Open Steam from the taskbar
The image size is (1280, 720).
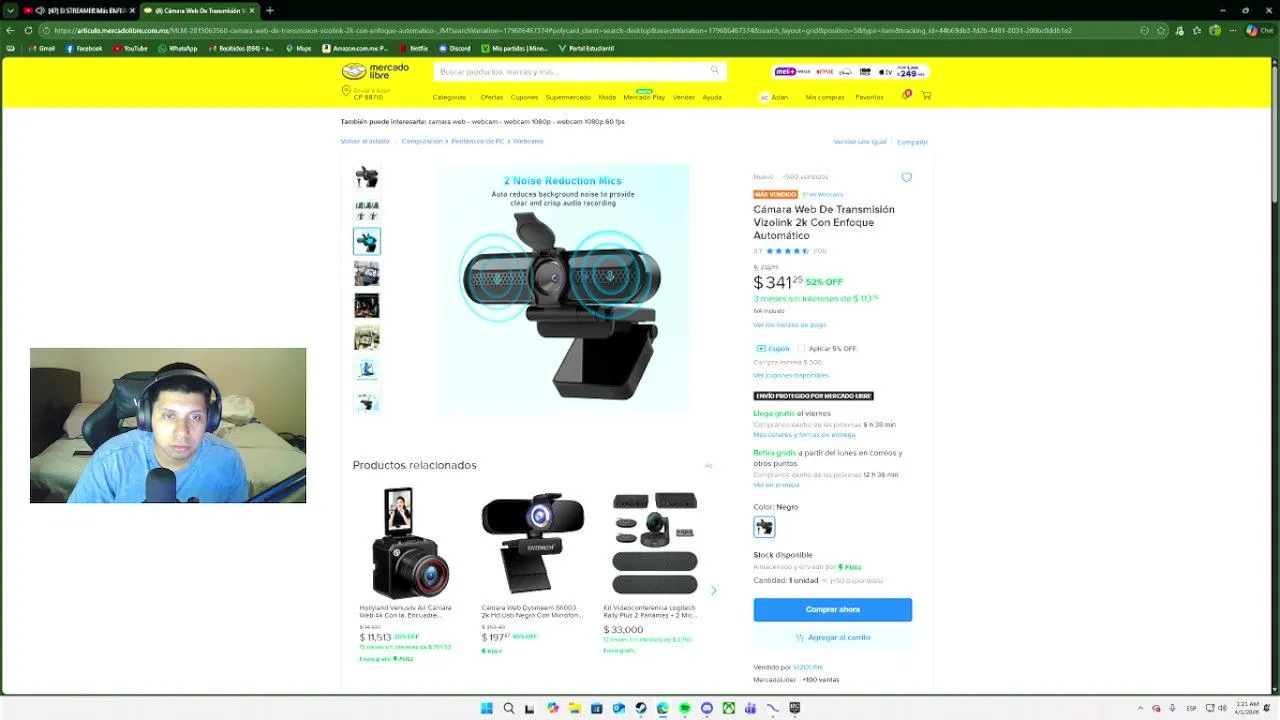click(640, 708)
